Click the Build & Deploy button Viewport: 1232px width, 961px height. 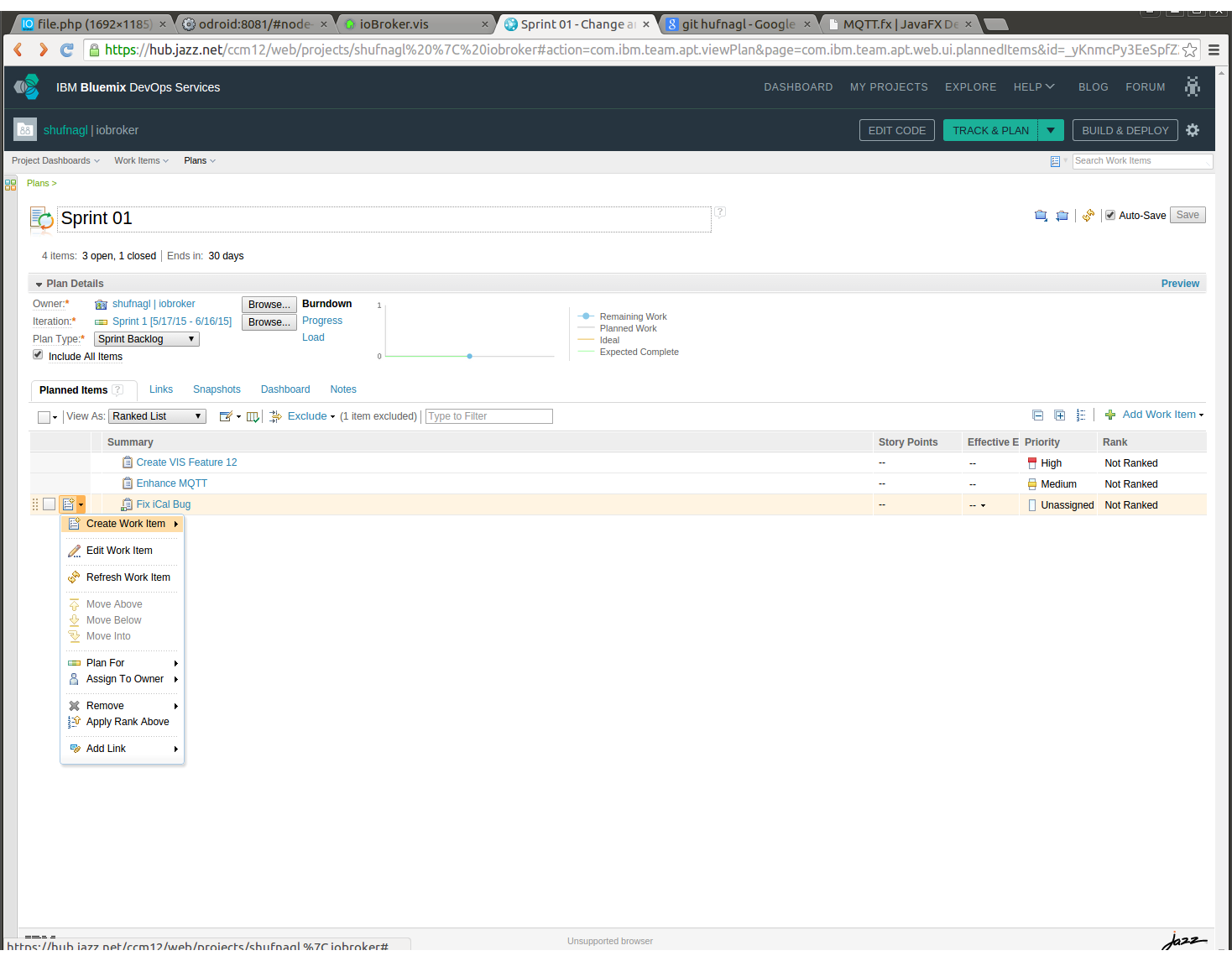click(1125, 130)
